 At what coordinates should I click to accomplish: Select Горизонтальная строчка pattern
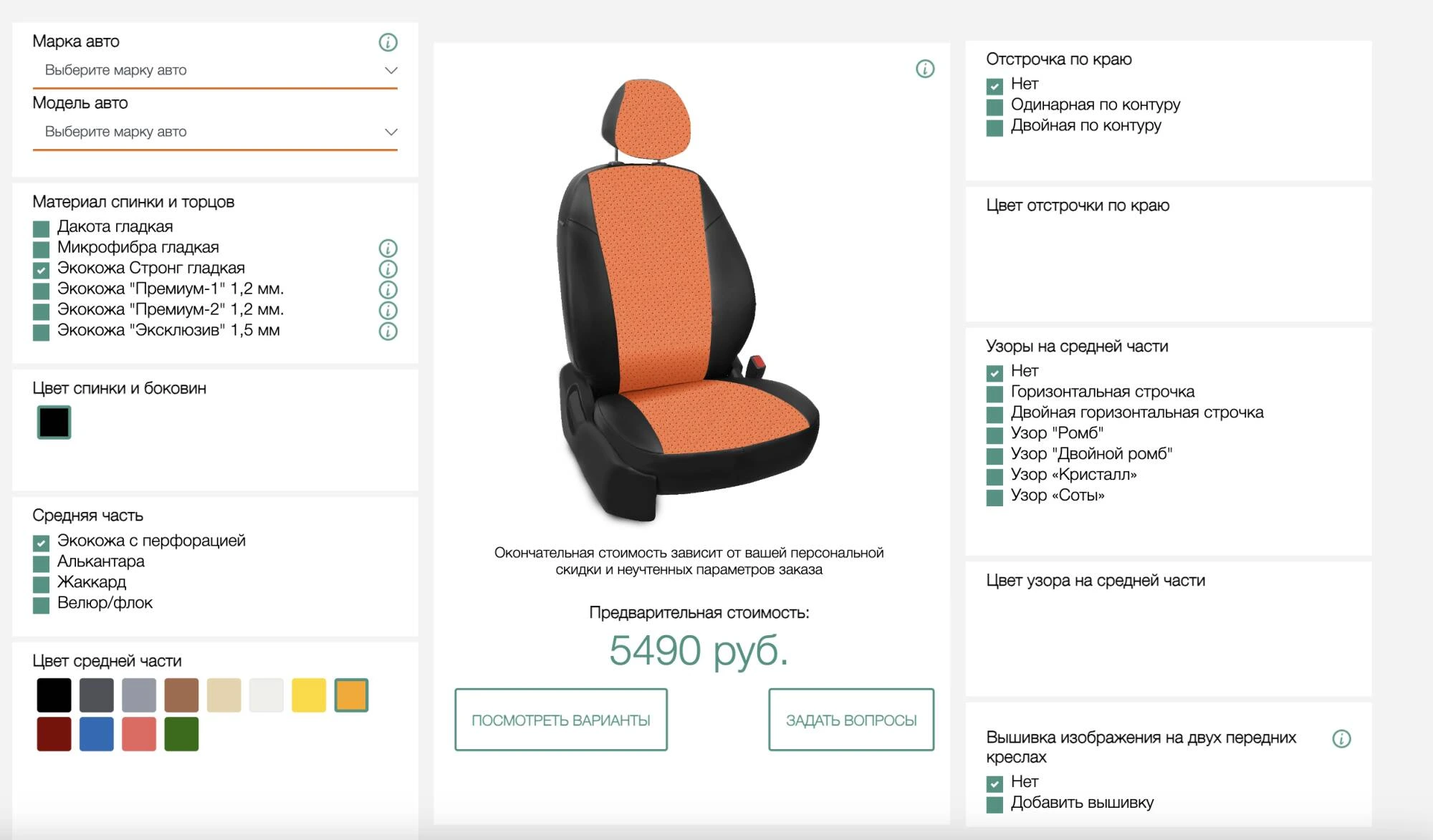(x=995, y=395)
